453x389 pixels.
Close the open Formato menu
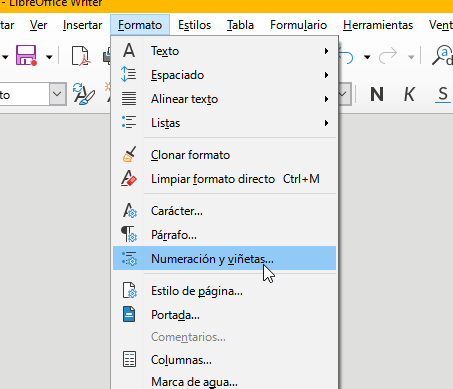pyautogui.click(x=140, y=25)
